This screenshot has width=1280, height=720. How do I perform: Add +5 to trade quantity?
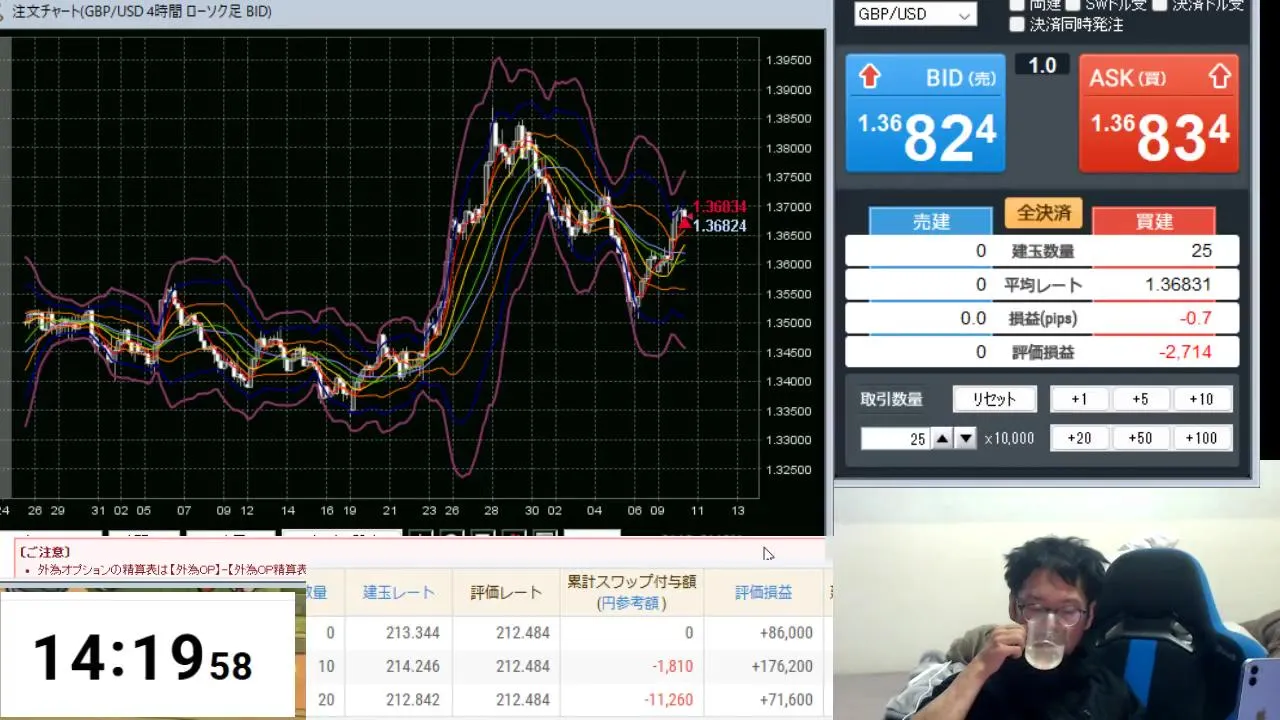click(1140, 399)
